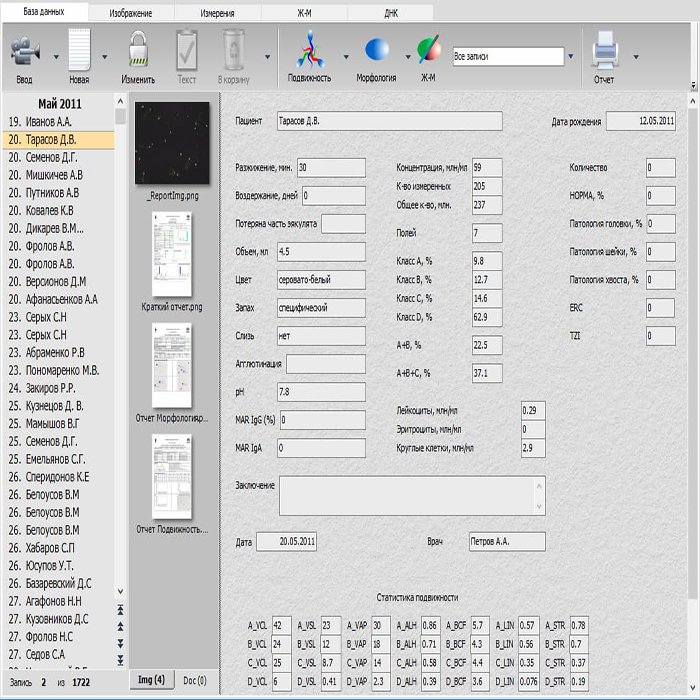Image resolution: width=700 pixels, height=700 pixels.
Task: Open the Краткий отчет.png thumbnail
Action: click(x=172, y=254)
